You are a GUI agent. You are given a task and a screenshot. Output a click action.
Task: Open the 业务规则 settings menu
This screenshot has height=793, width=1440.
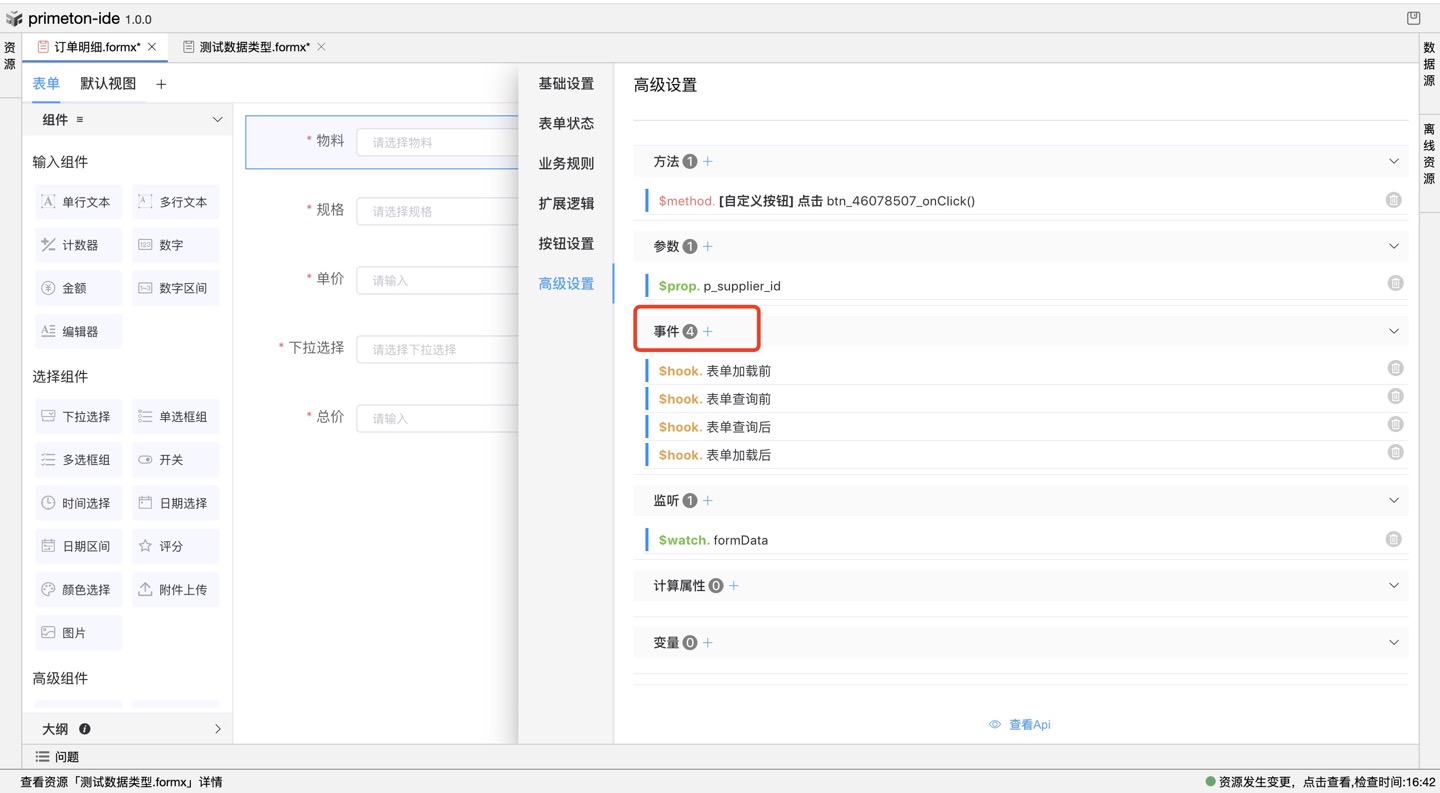point(566,163)
